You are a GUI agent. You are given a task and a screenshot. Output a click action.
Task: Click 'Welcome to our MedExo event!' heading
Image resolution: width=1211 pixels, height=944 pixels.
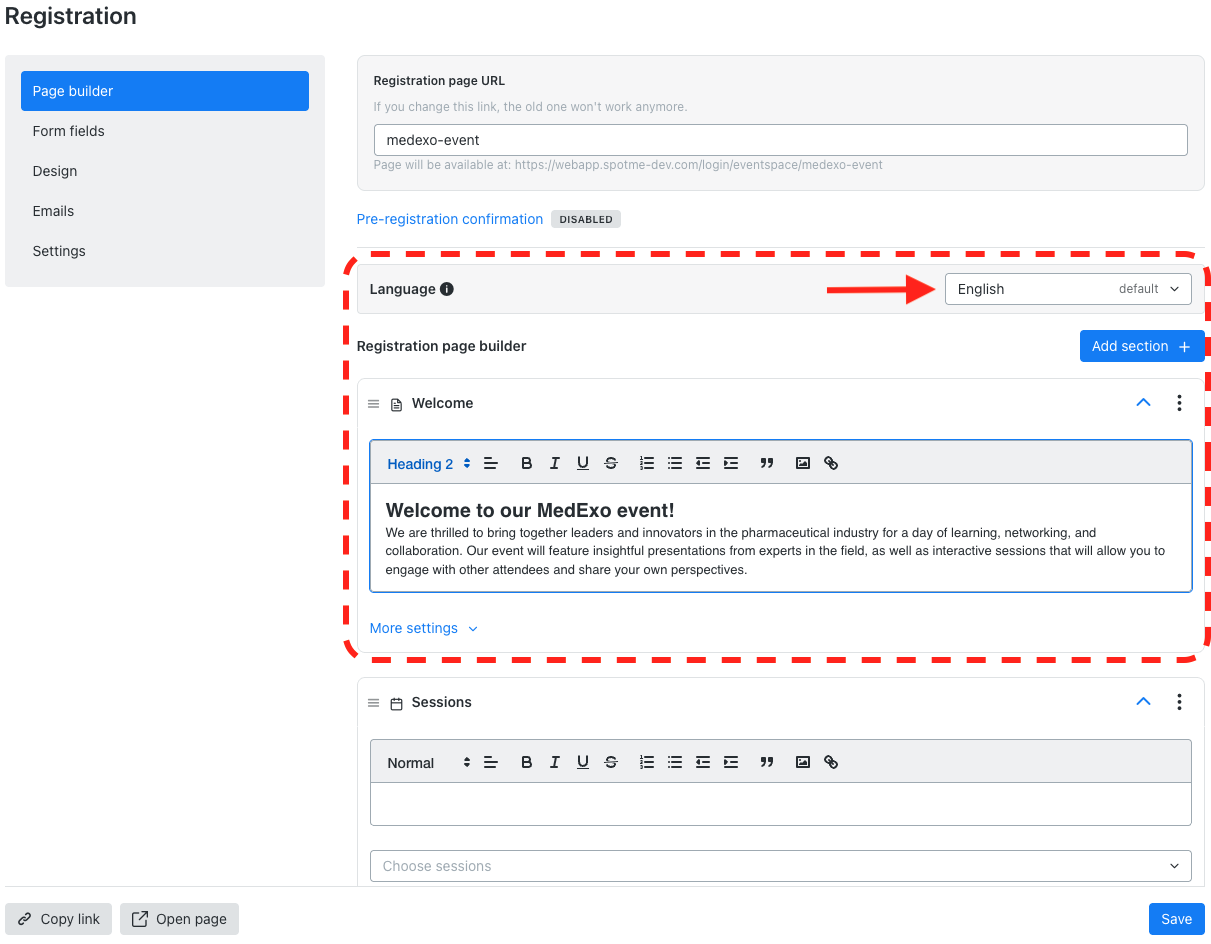click(530, 511)
